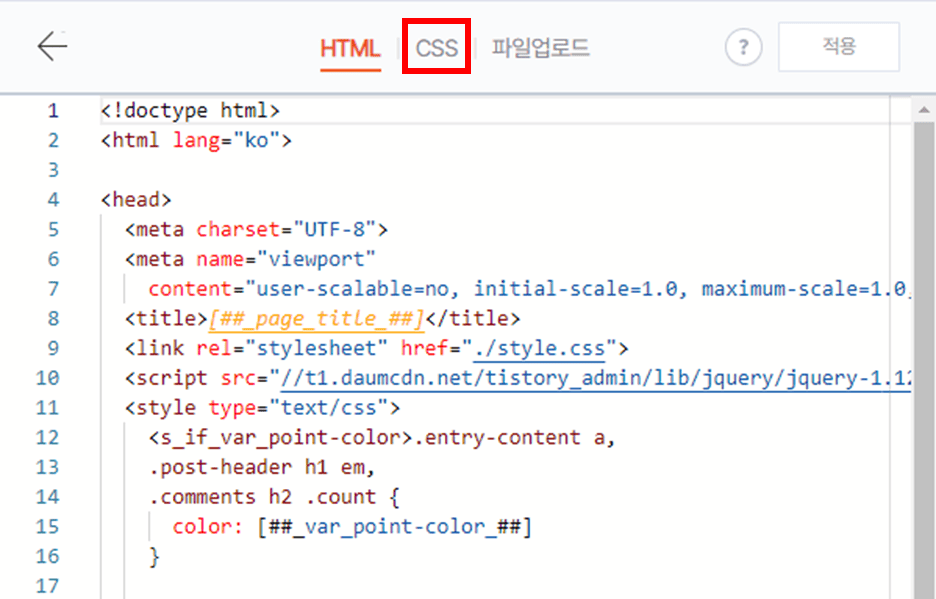Viewport: 936px width, 599px height.
Task: Switch to the HTML tab
Action: click(x=351, y=46)
